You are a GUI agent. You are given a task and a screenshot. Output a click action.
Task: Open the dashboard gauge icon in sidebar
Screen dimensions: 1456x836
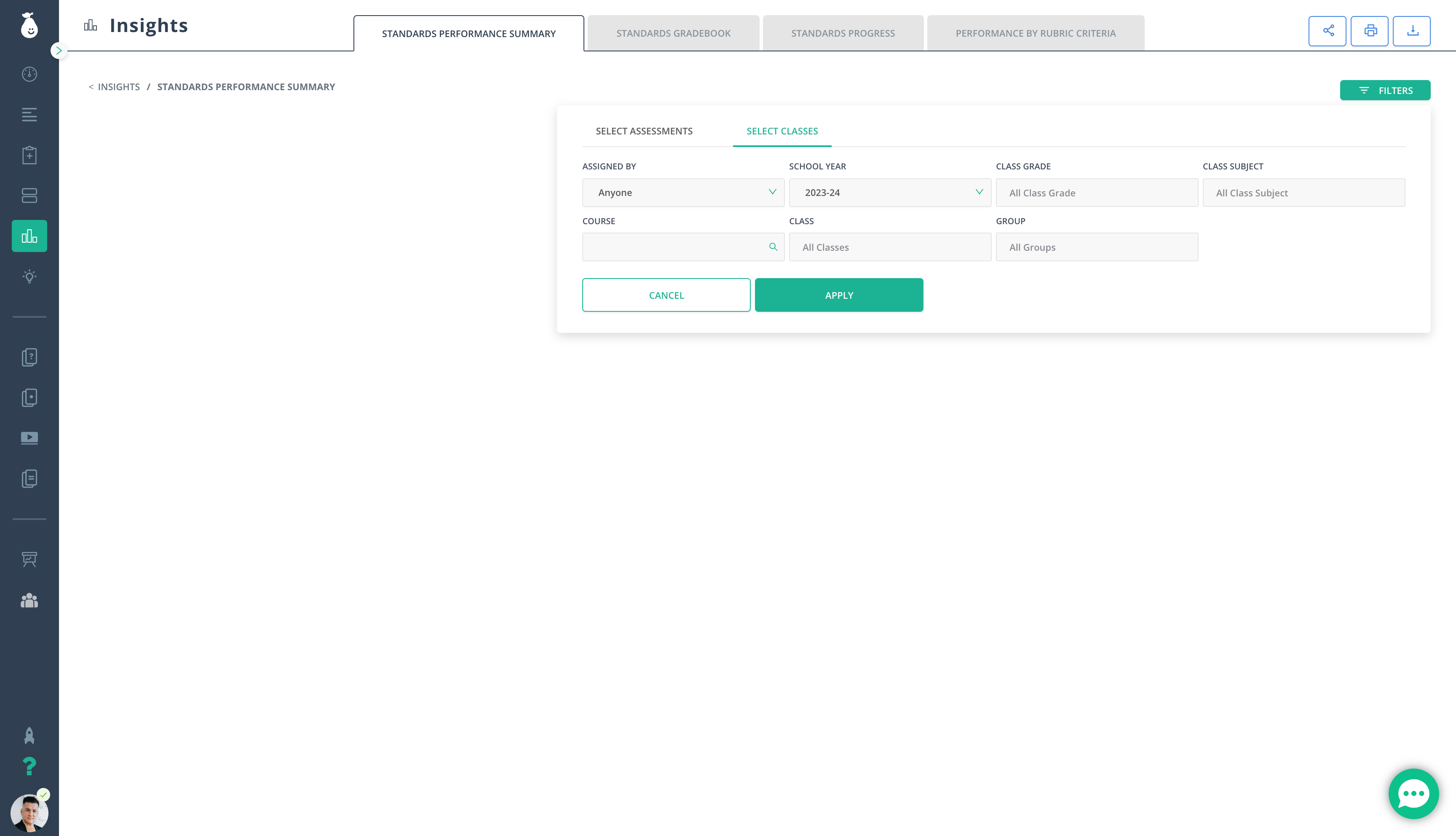point(29,74)
